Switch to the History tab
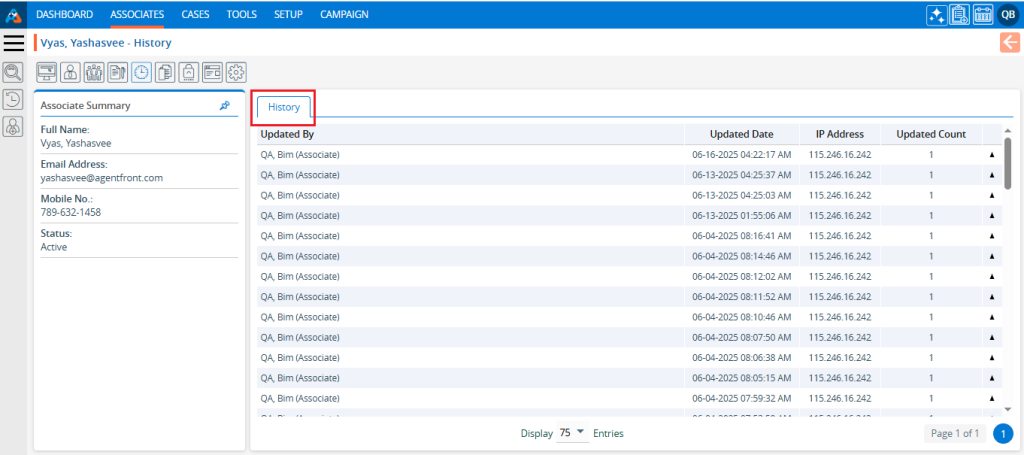The width and height of the screenshot is (1024, 455). pos(284,107)
